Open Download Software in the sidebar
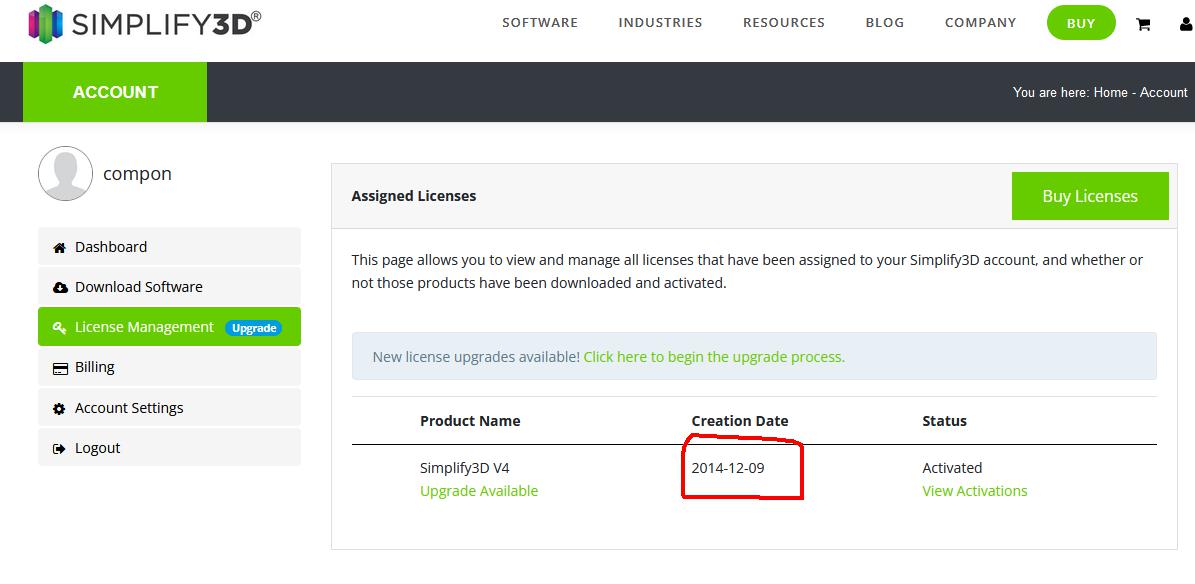Image resolution: width=1195 pixels, height=584 pixels. [x=169, y=287]
